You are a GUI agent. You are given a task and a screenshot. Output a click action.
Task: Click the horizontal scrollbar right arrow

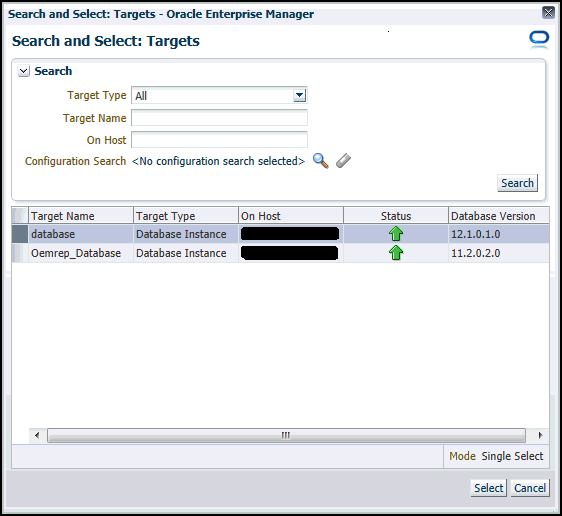pyautogui.click(x=540, y=435)
